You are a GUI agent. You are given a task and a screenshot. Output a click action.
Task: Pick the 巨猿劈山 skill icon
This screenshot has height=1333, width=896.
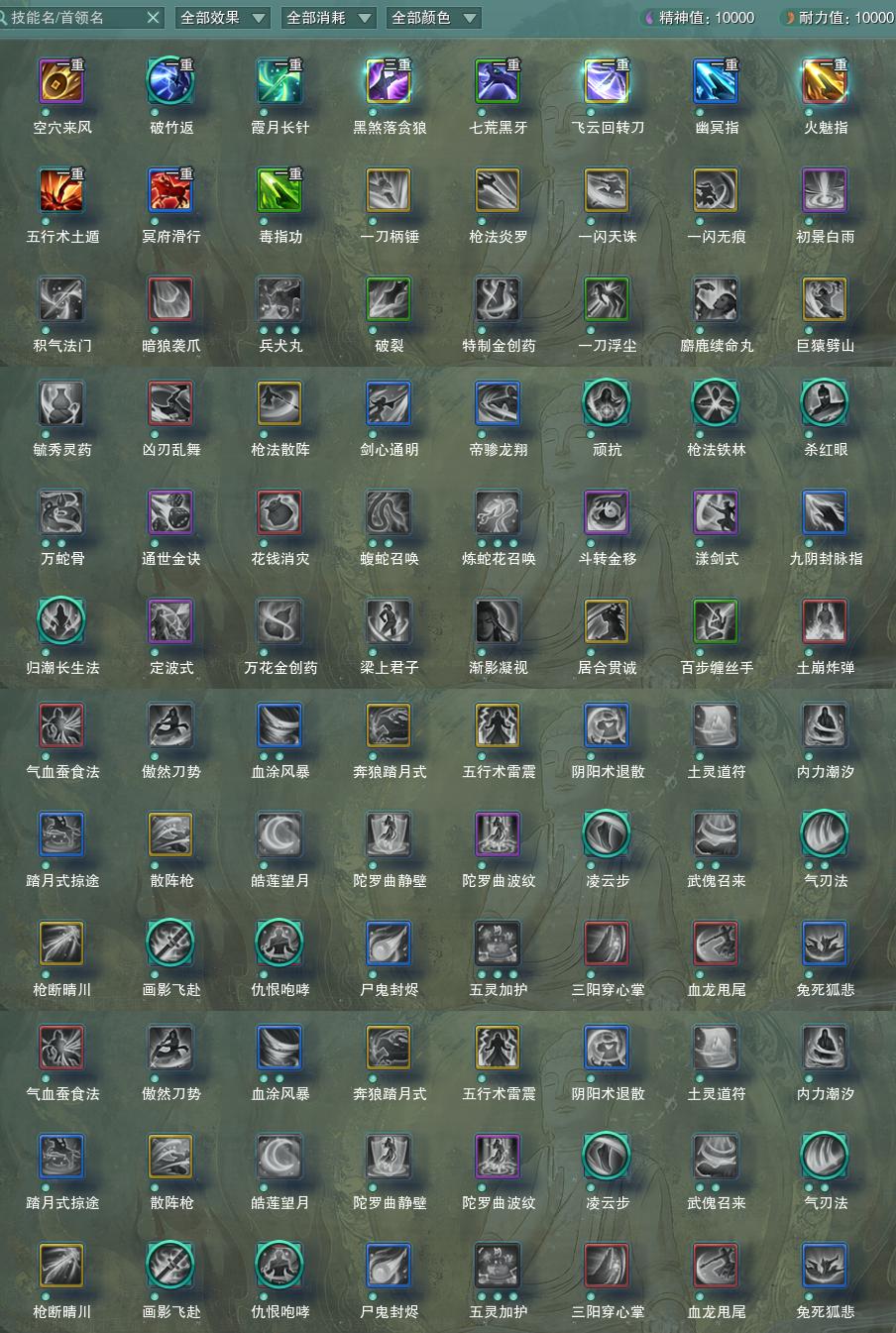826,299
